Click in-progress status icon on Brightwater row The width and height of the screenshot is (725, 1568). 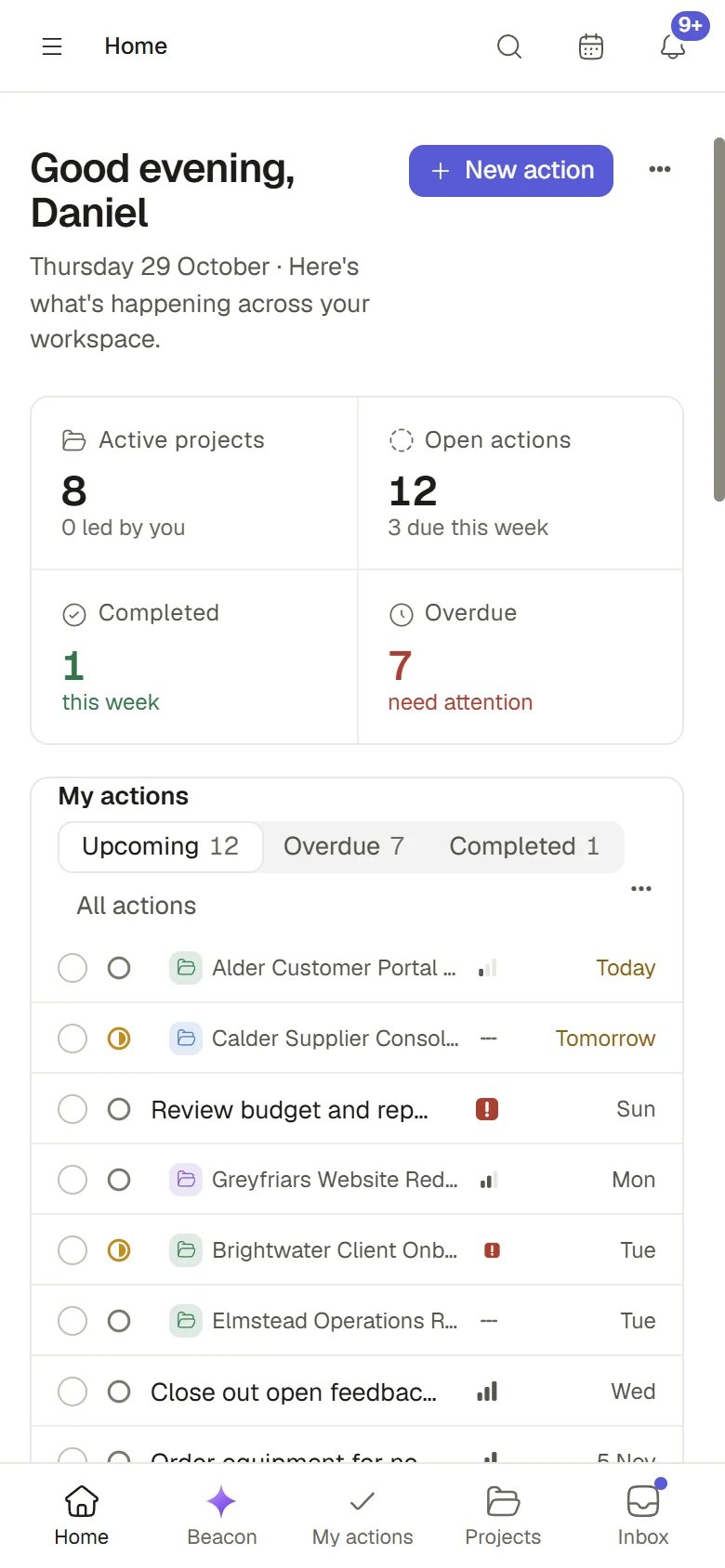[119, 1250]
